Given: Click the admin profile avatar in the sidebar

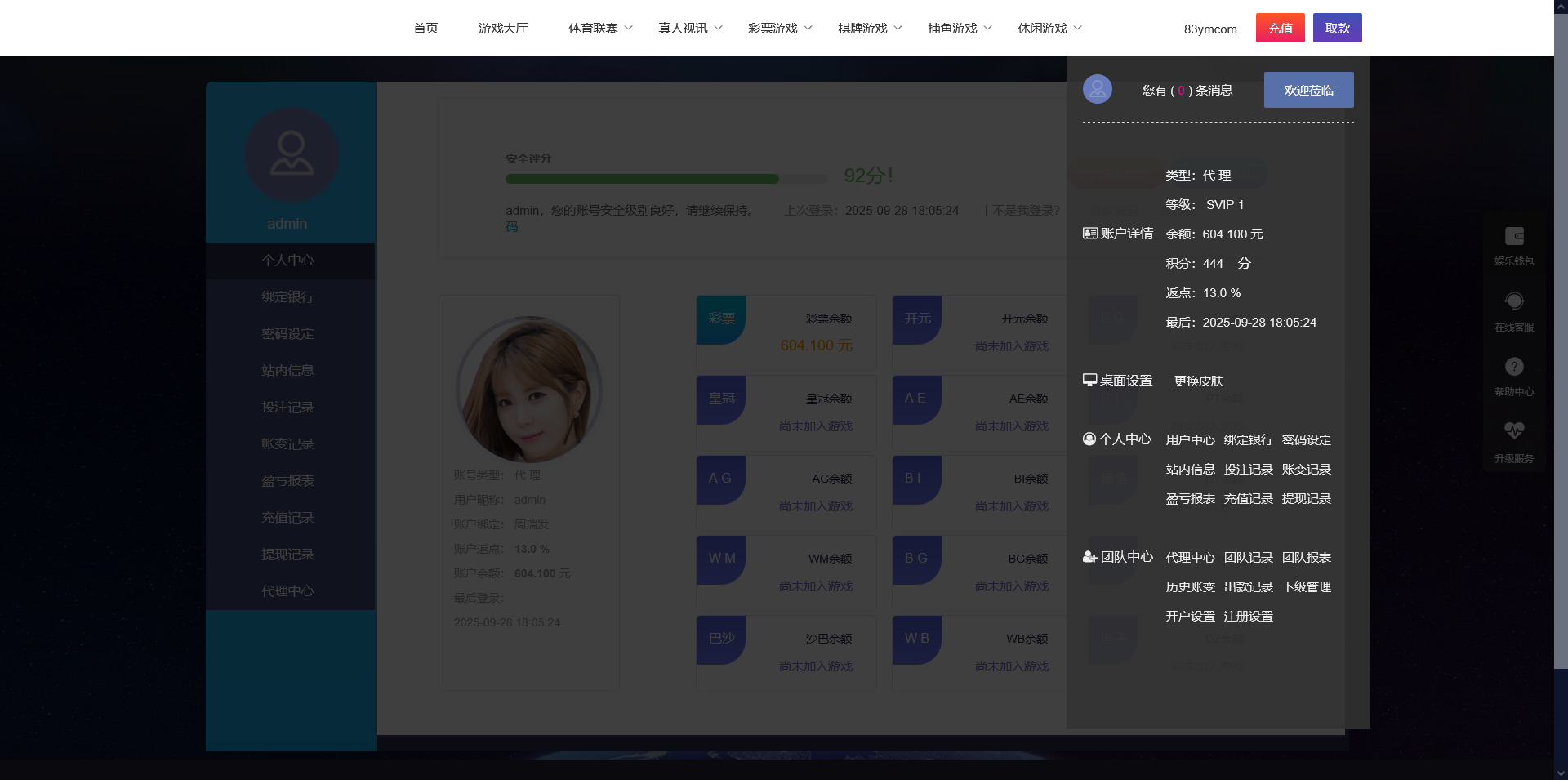Looking at the screenshot, I should [x=292, y=155].
